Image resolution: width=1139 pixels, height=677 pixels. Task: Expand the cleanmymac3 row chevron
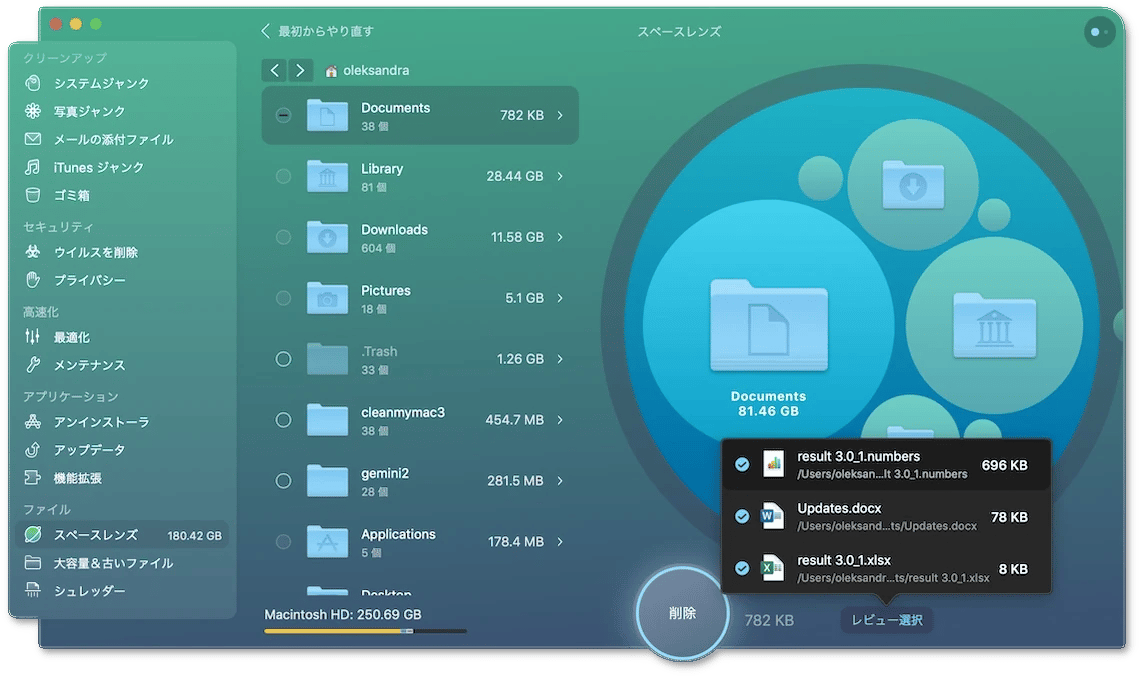click(x=560, y=420)
